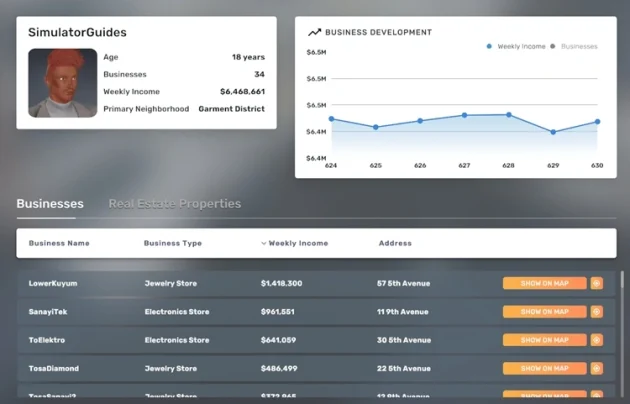Click the $486,499 weekly income value
Image resolution: width=630 pixels, height=404 pixels.
279,369
